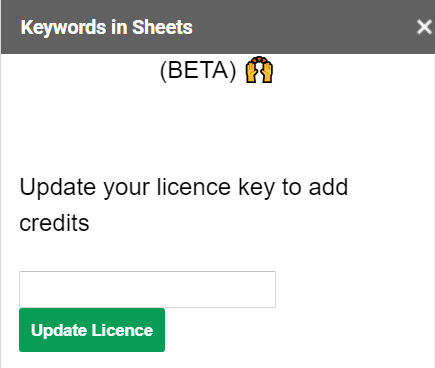Click the grey sidebar header bar
The image size is (435, 368).
pyautogui.click(x=218, y=27)
